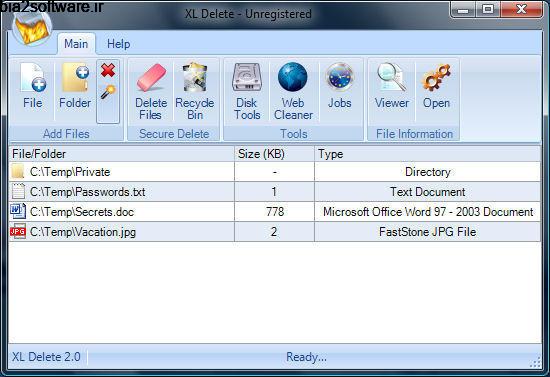Switch to the Main tab
This screenshot has width=550, height=377.
click(x=76, y=44)
